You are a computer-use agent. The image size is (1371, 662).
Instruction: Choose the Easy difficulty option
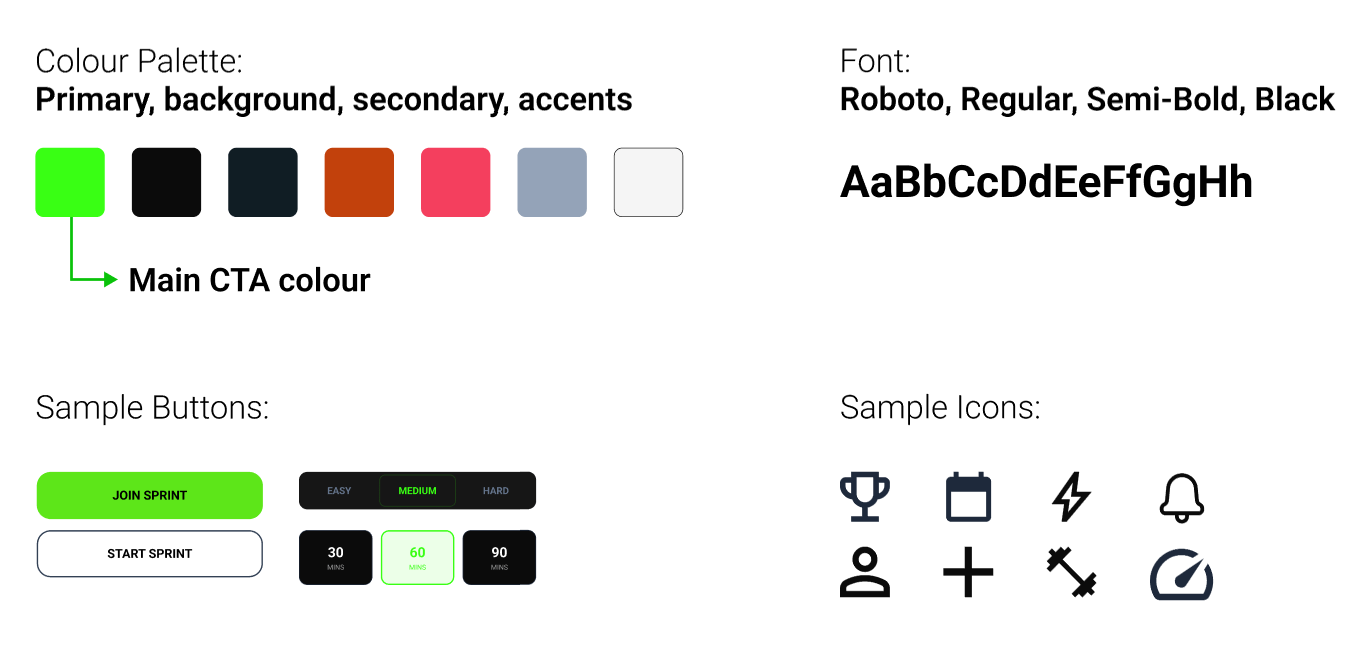coord(339,491)
